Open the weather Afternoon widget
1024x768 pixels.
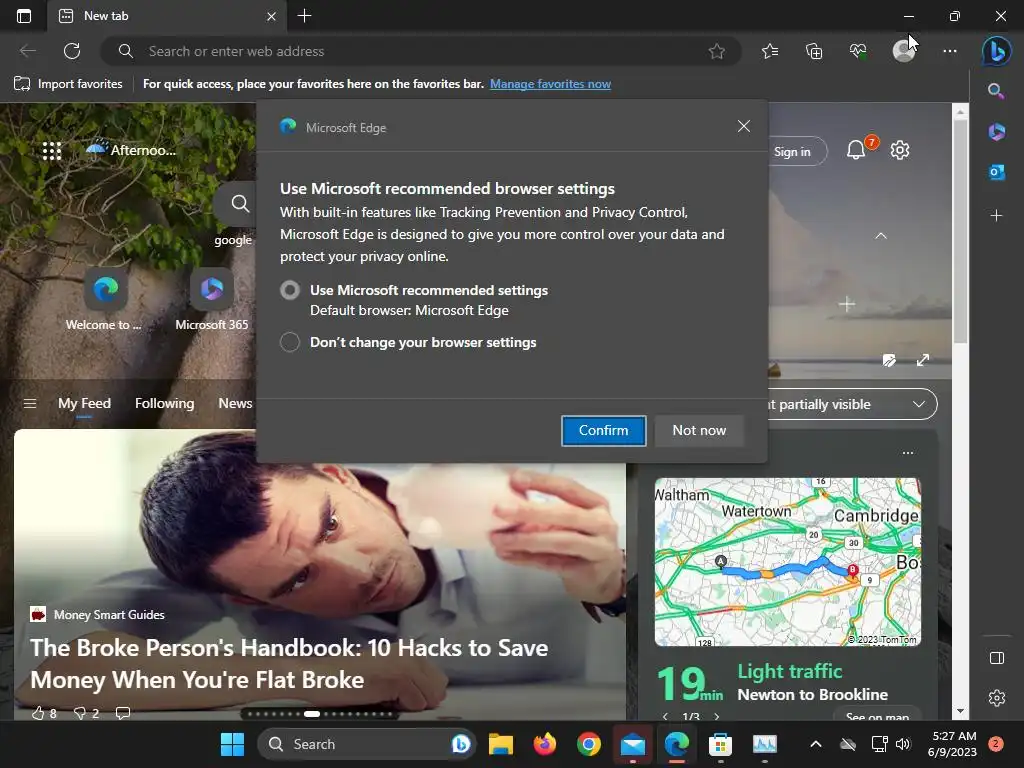point(131,150)
